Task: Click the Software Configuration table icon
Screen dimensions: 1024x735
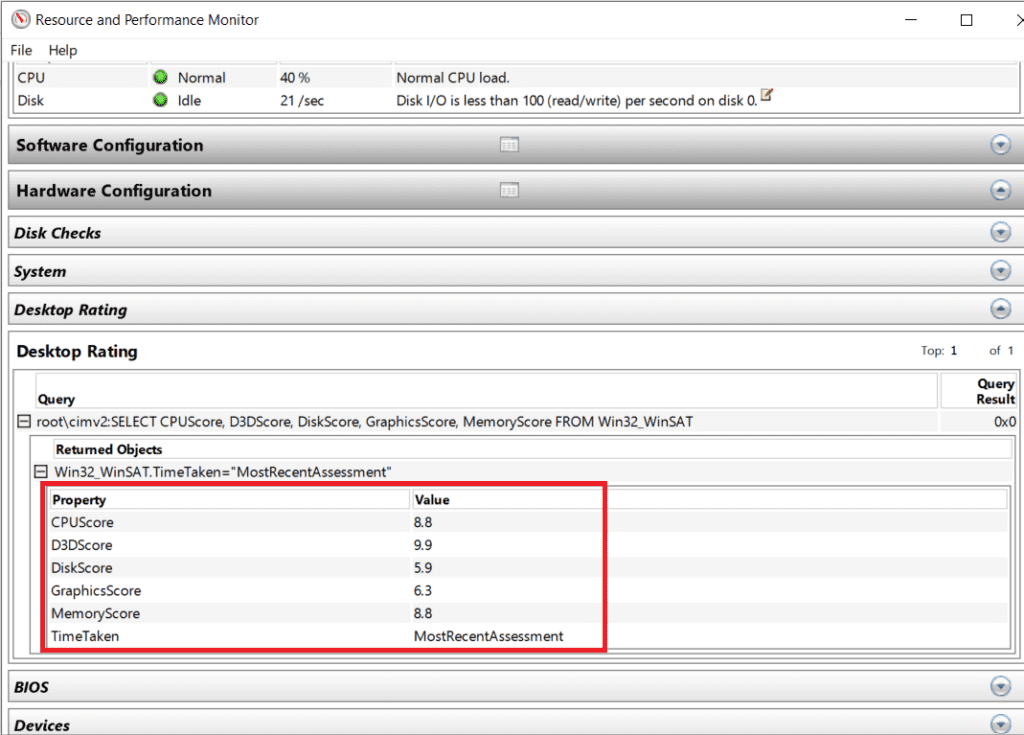Action: point(509,144)
